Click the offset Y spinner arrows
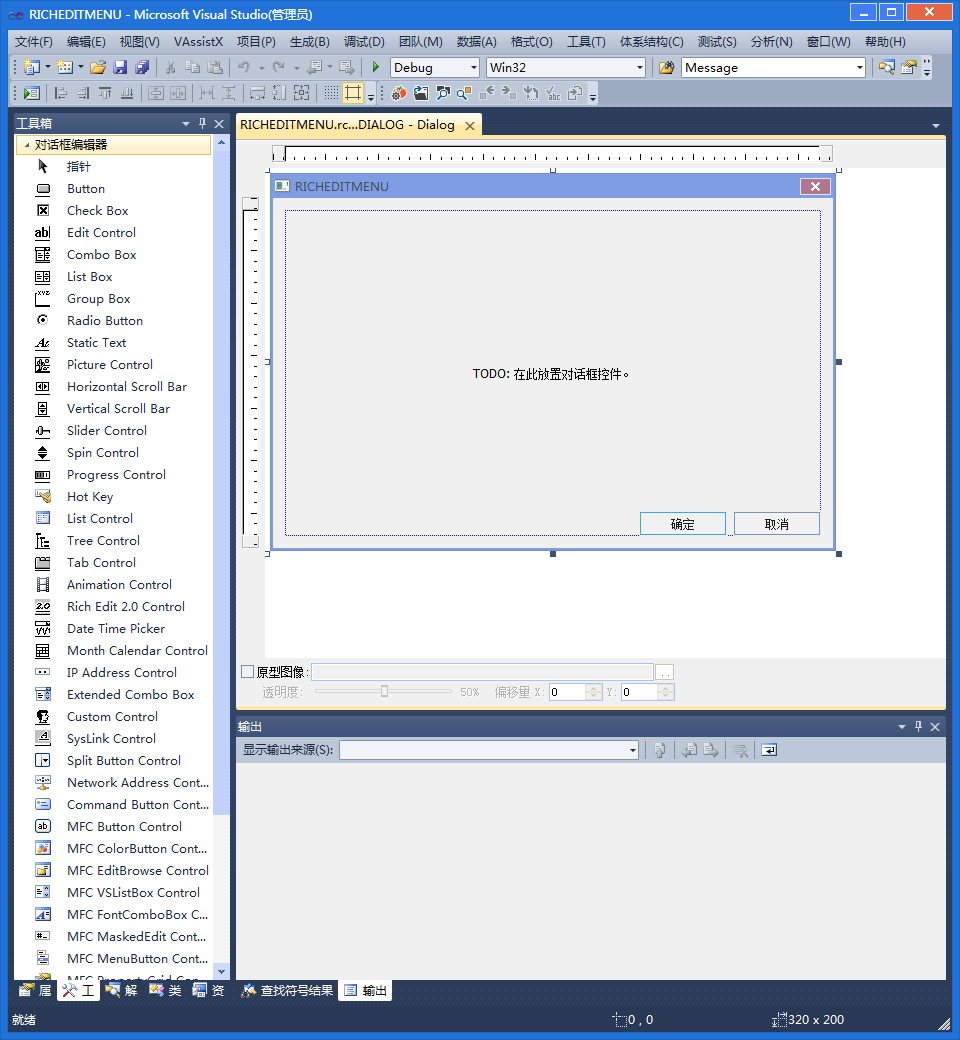This screenshot has height=1040, width=960. (x=666, y=692)
